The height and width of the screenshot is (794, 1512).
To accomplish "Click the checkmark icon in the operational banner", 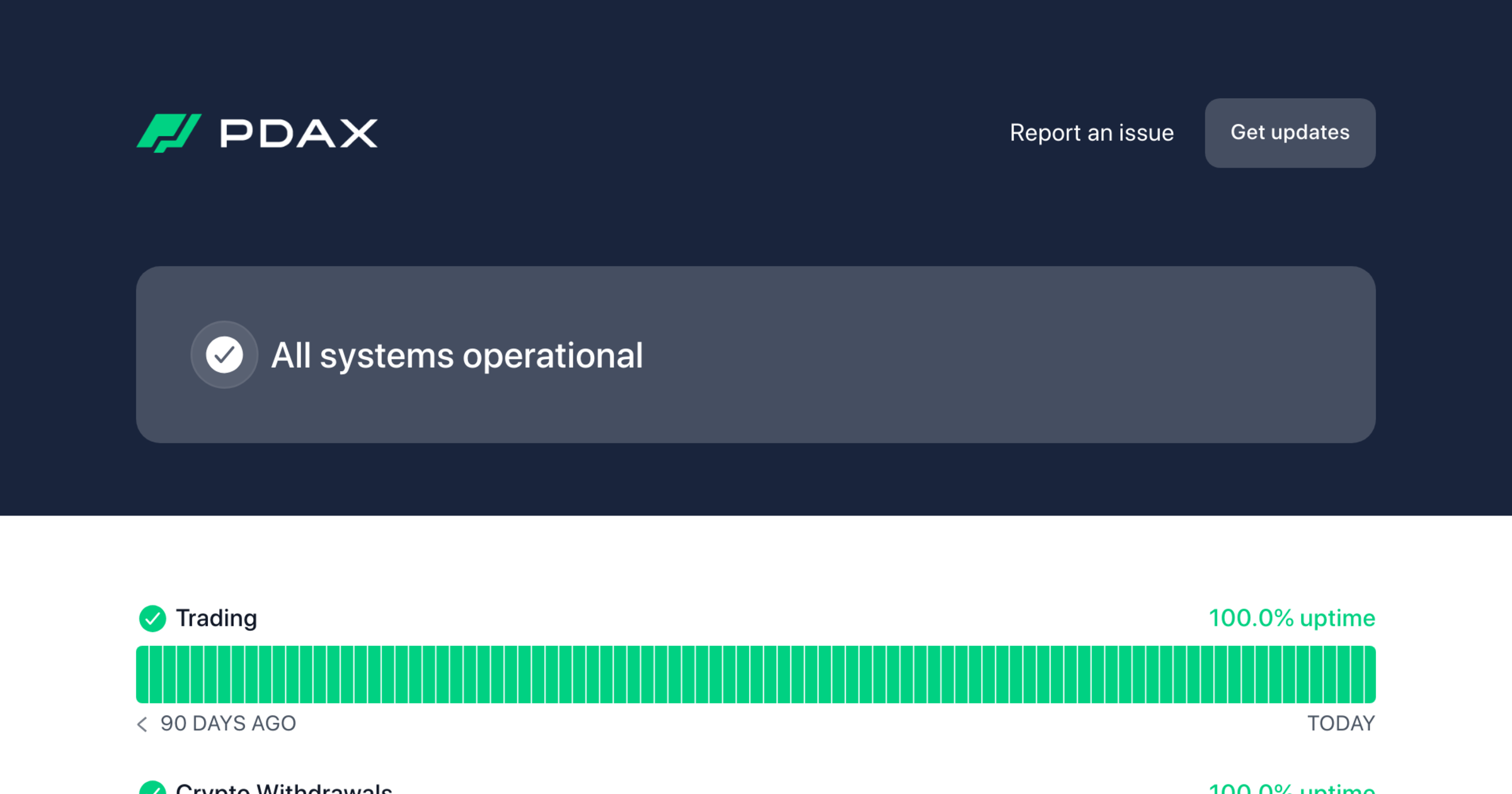I will click(x=224, y=355).
